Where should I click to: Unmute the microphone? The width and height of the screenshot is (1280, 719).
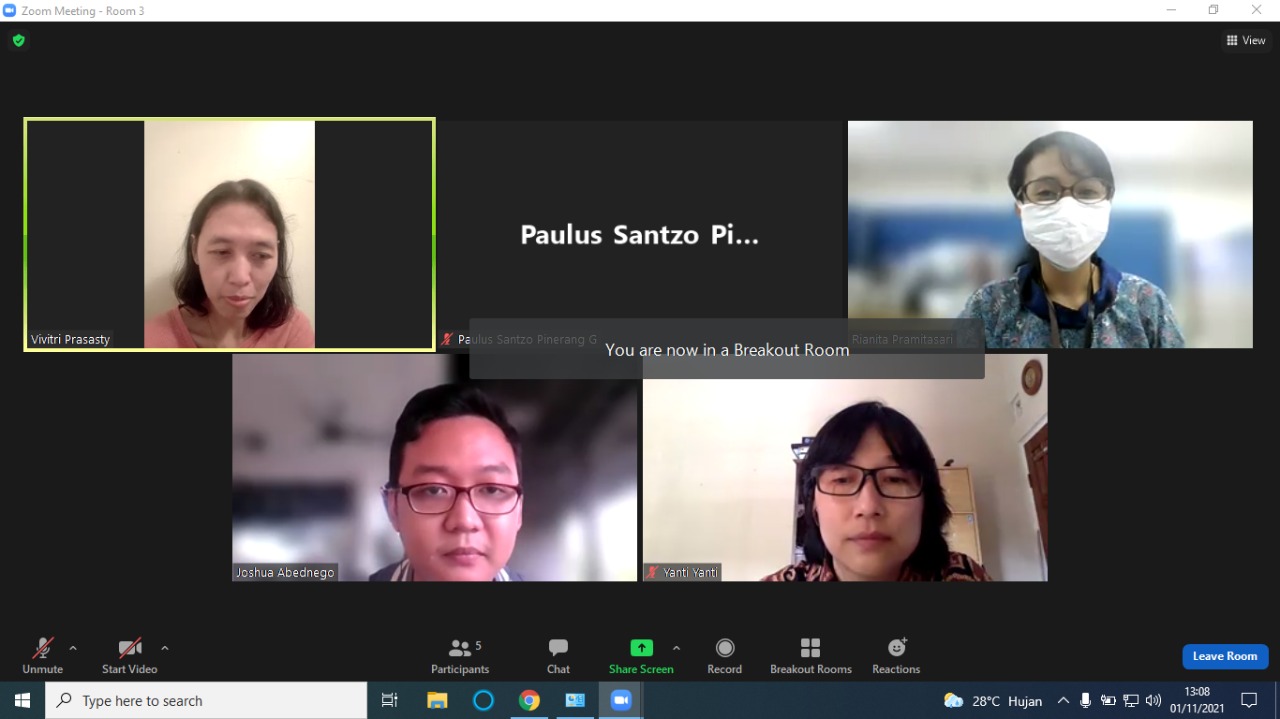(x=42, y=656)
